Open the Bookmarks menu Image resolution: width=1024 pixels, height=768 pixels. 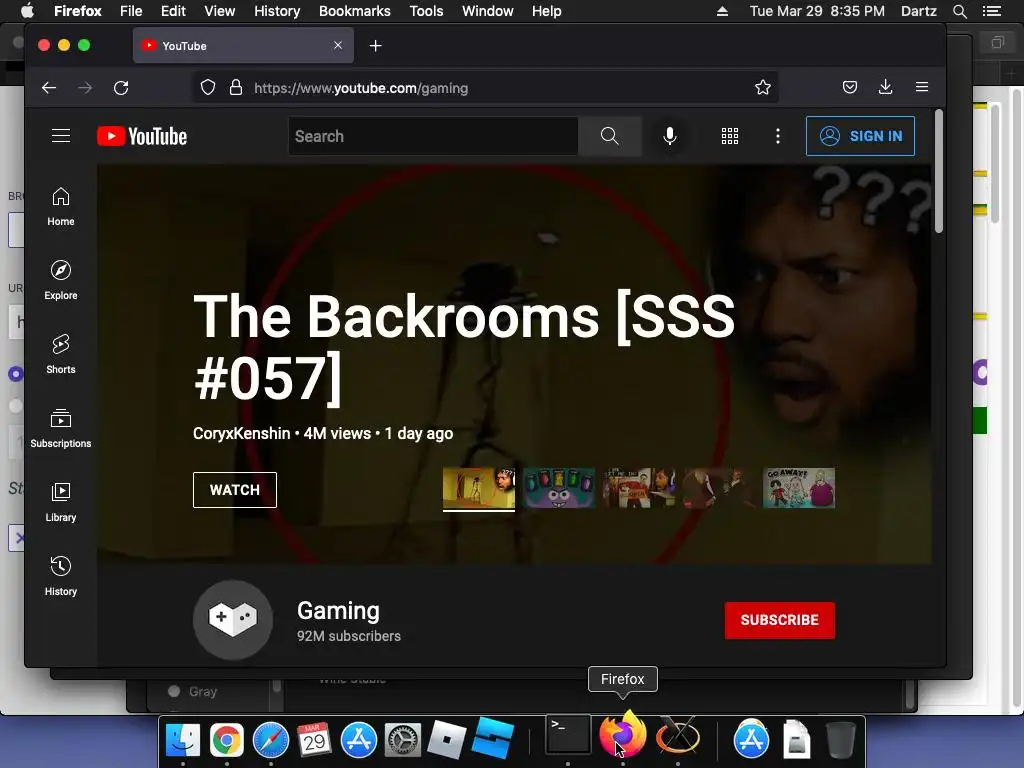355,11
